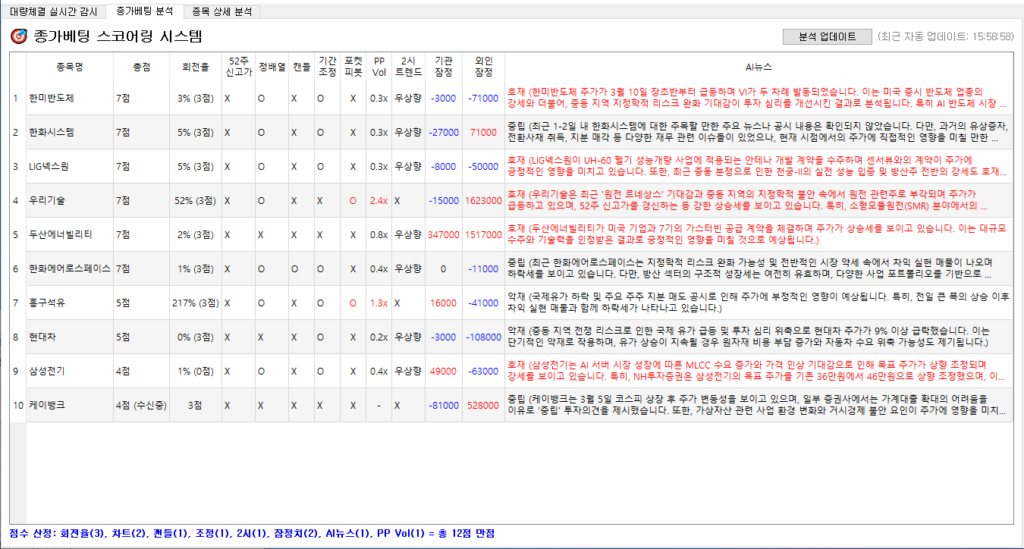The image size is (1024, 549).
Task: Select the 종가베팅 분석 tab
Action: coord(144,11)
